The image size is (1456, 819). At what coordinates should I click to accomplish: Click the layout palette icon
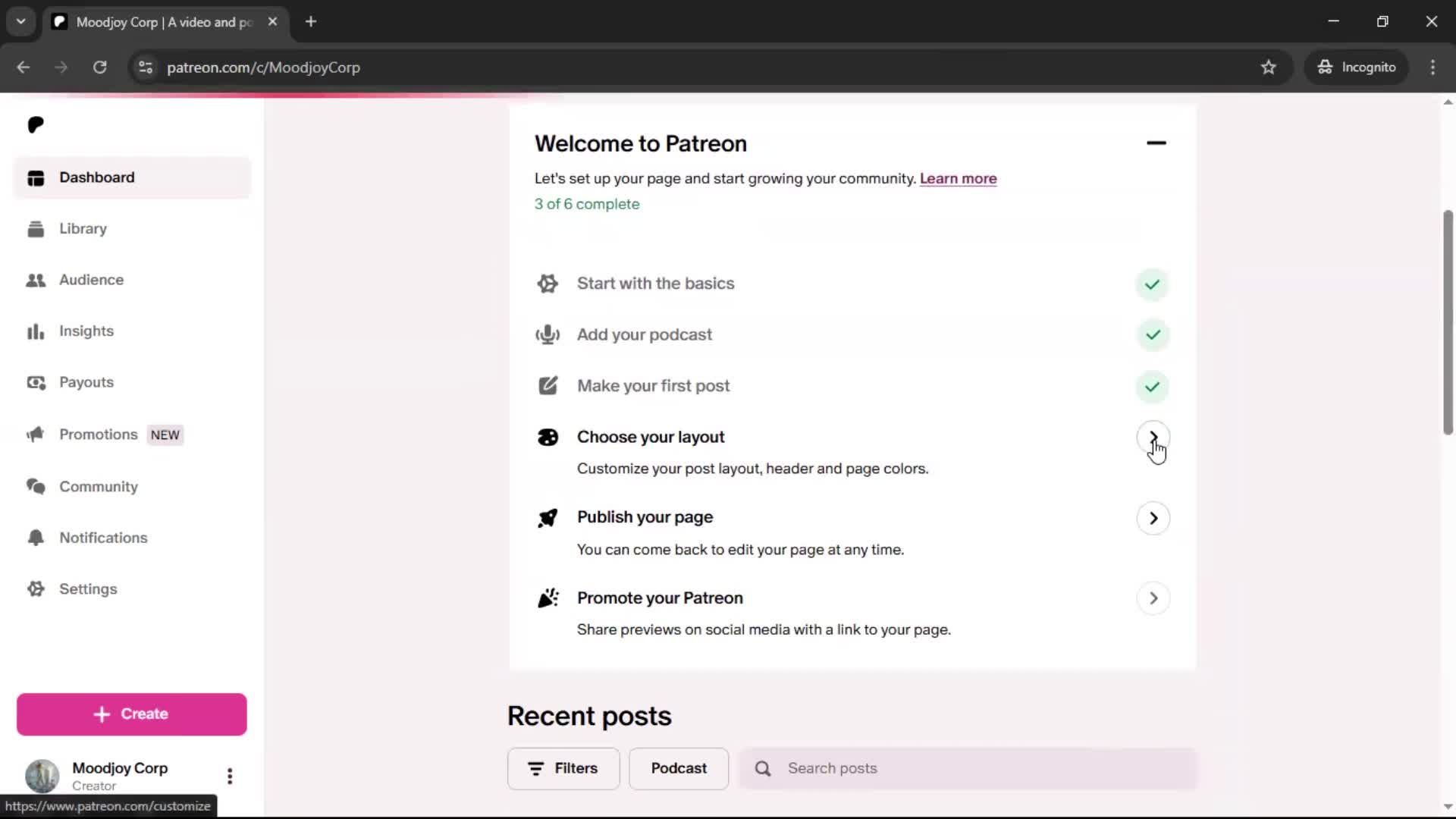tap(548, 438)
